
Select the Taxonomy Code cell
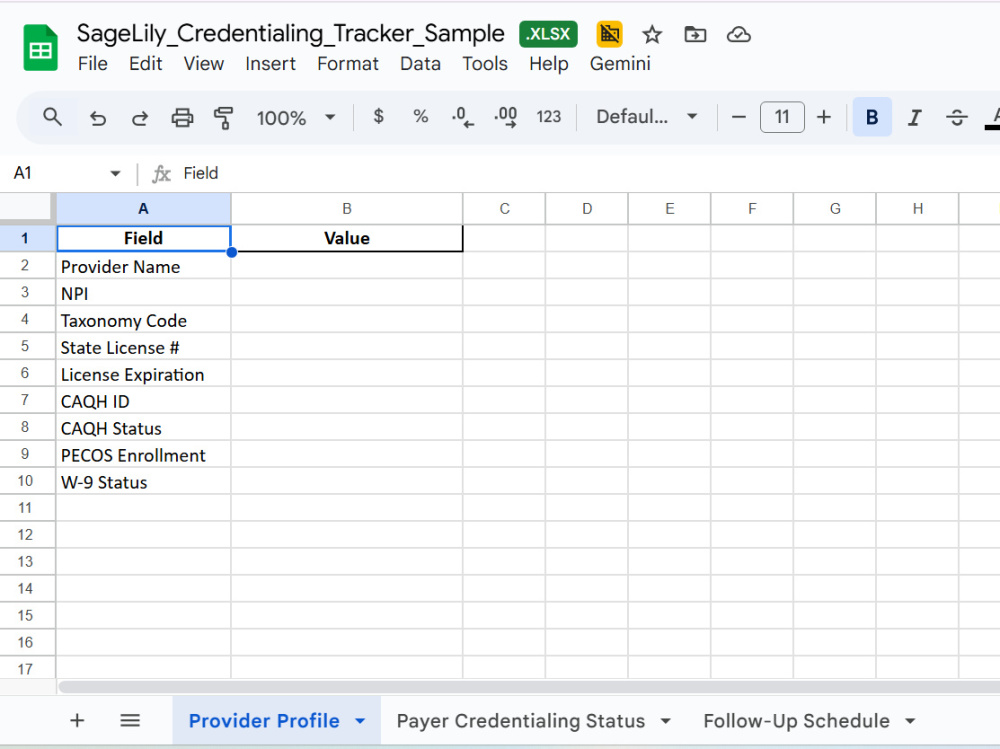coord(143,320)
